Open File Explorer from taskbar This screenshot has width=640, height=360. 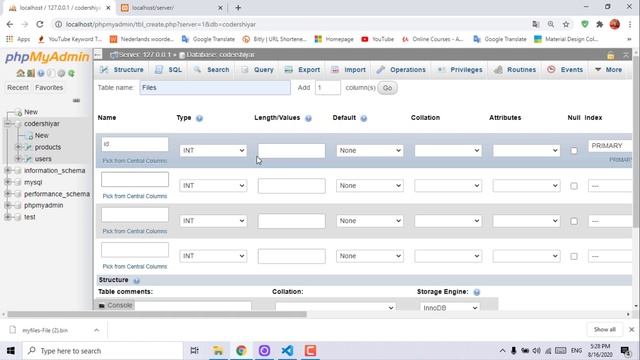tap(218, 351)
